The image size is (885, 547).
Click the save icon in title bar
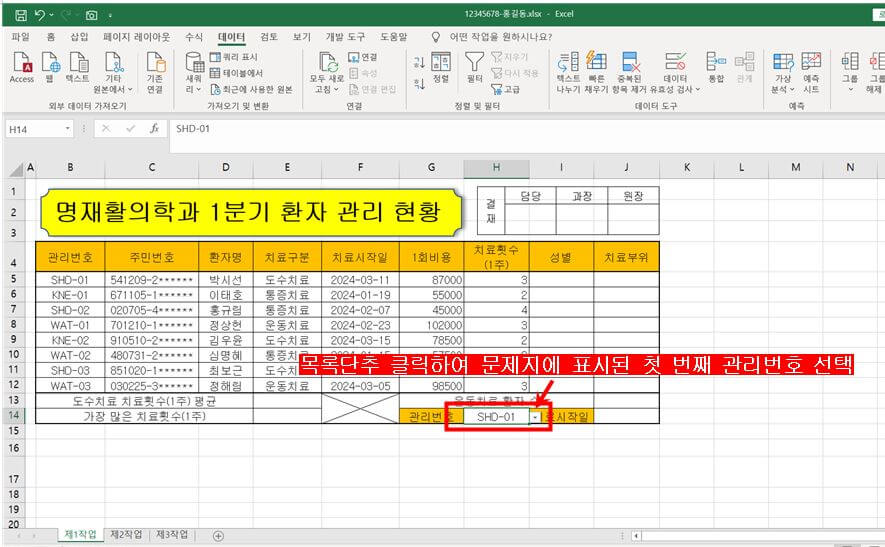pyautogui.click(x=21, y=15)
